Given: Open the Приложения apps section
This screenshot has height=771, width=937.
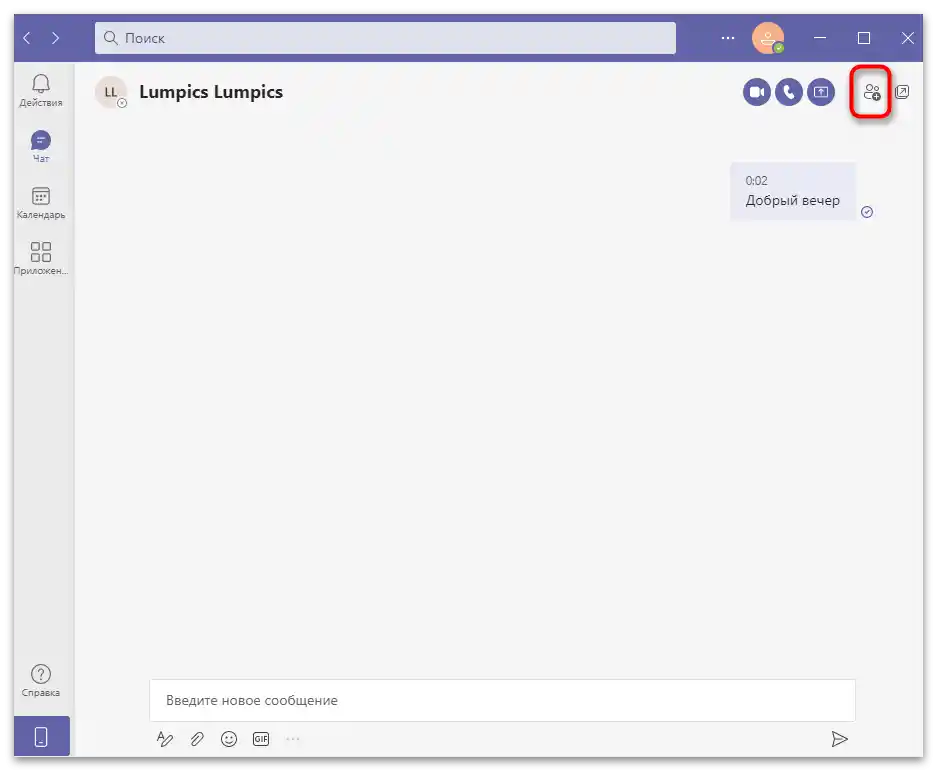Looking at the screenshot, I should pos(41,258).
